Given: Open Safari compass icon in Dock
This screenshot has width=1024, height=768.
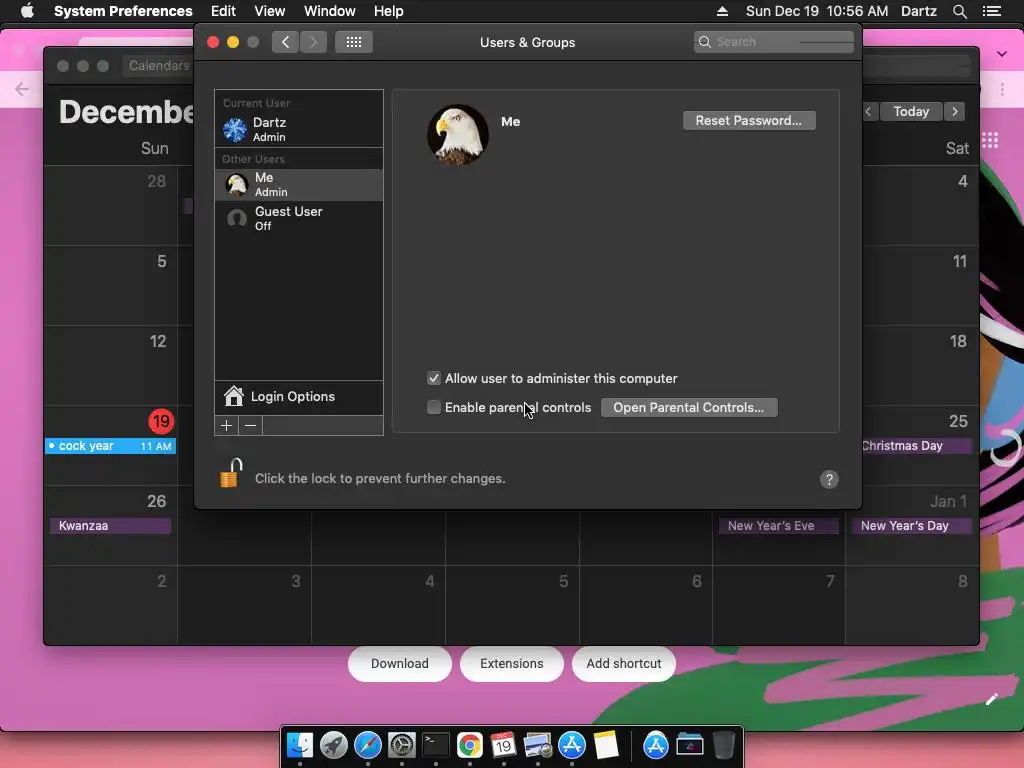Looking at the screenshot, I should (368, 745).
